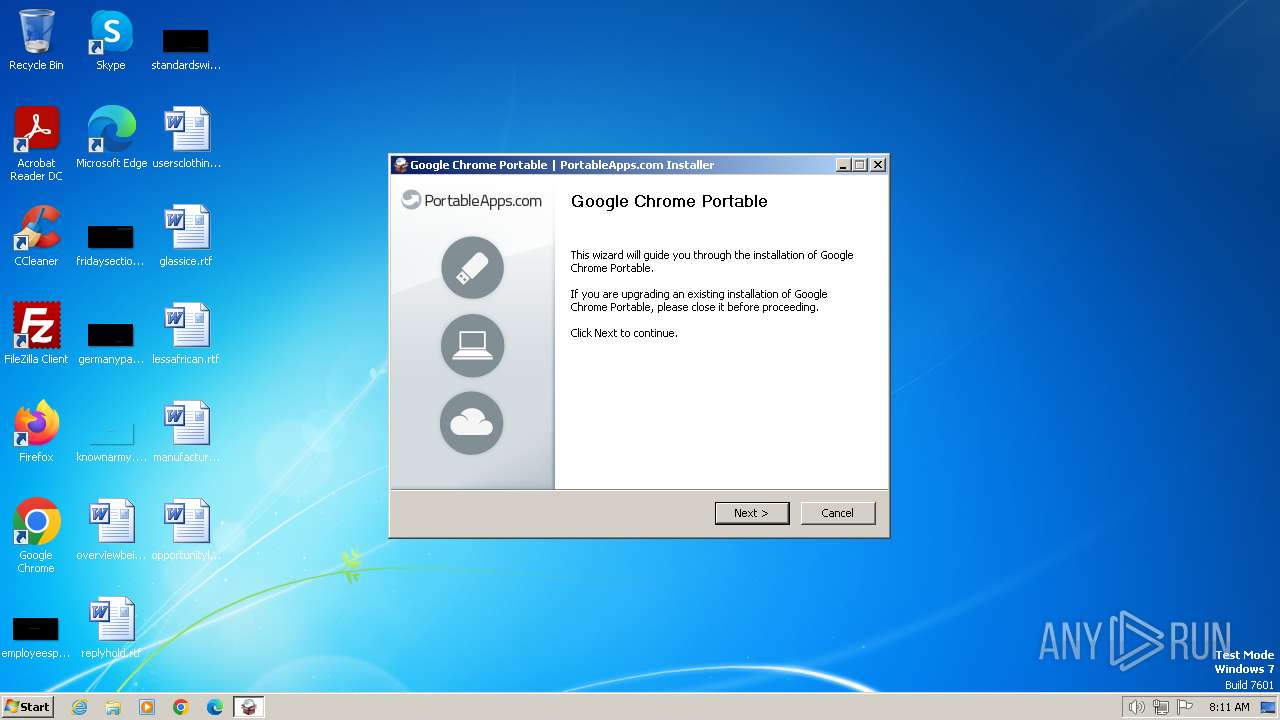Click the network icon in system tray

click(x=1161, y=707)
